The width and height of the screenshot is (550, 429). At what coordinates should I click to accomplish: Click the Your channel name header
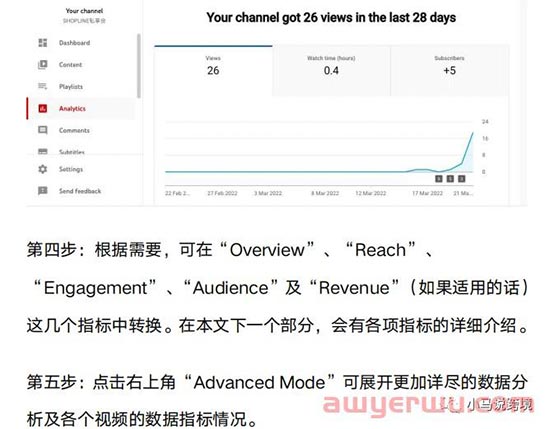84,11
